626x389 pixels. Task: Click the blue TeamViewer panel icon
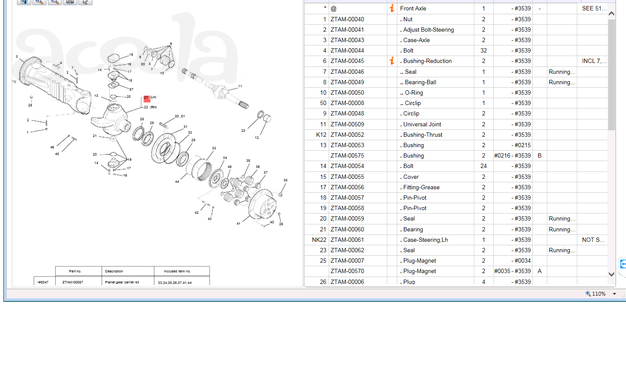tap(623, 264)
